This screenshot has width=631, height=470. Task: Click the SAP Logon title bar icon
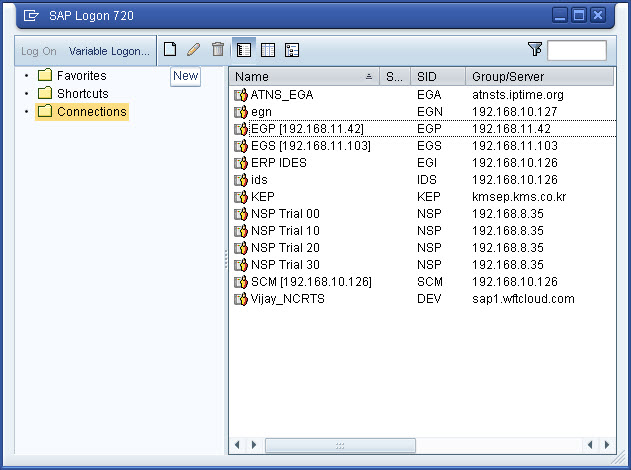click(x=31, y=16)
